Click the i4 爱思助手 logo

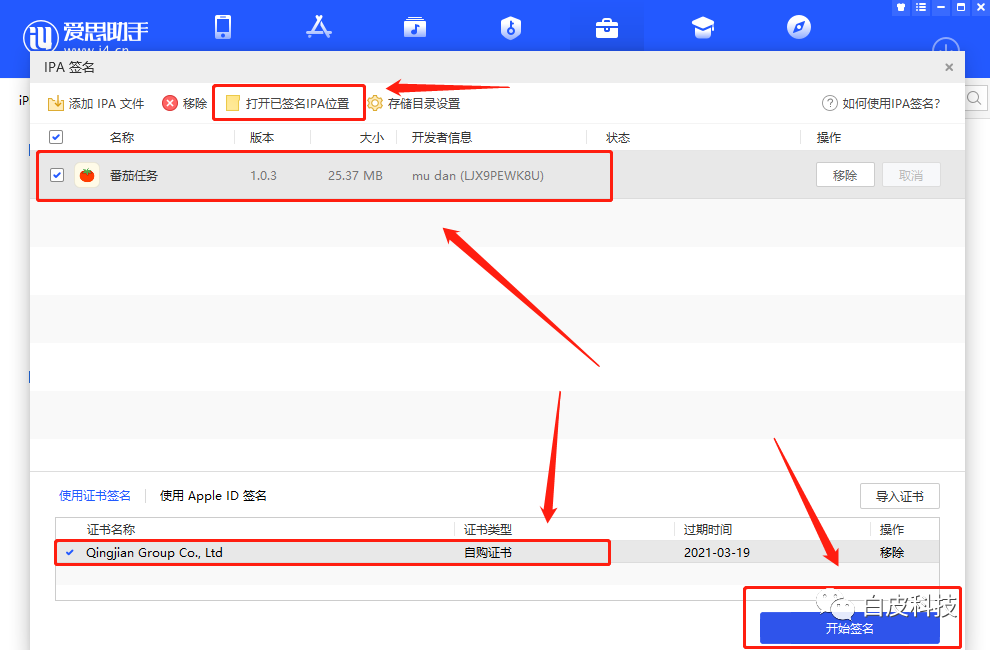(85, 35)
